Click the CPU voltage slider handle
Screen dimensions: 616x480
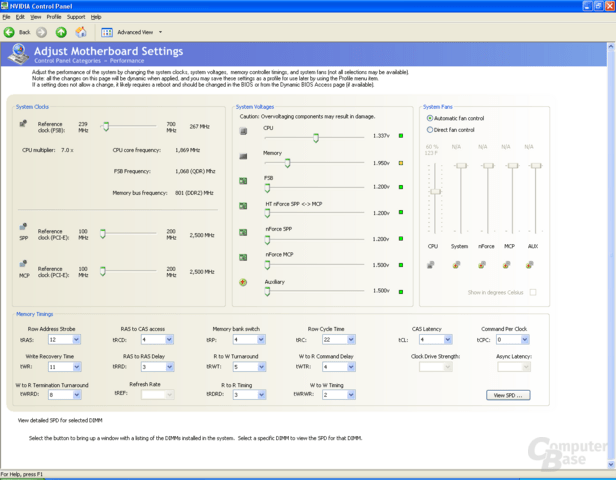pos(315,138)
